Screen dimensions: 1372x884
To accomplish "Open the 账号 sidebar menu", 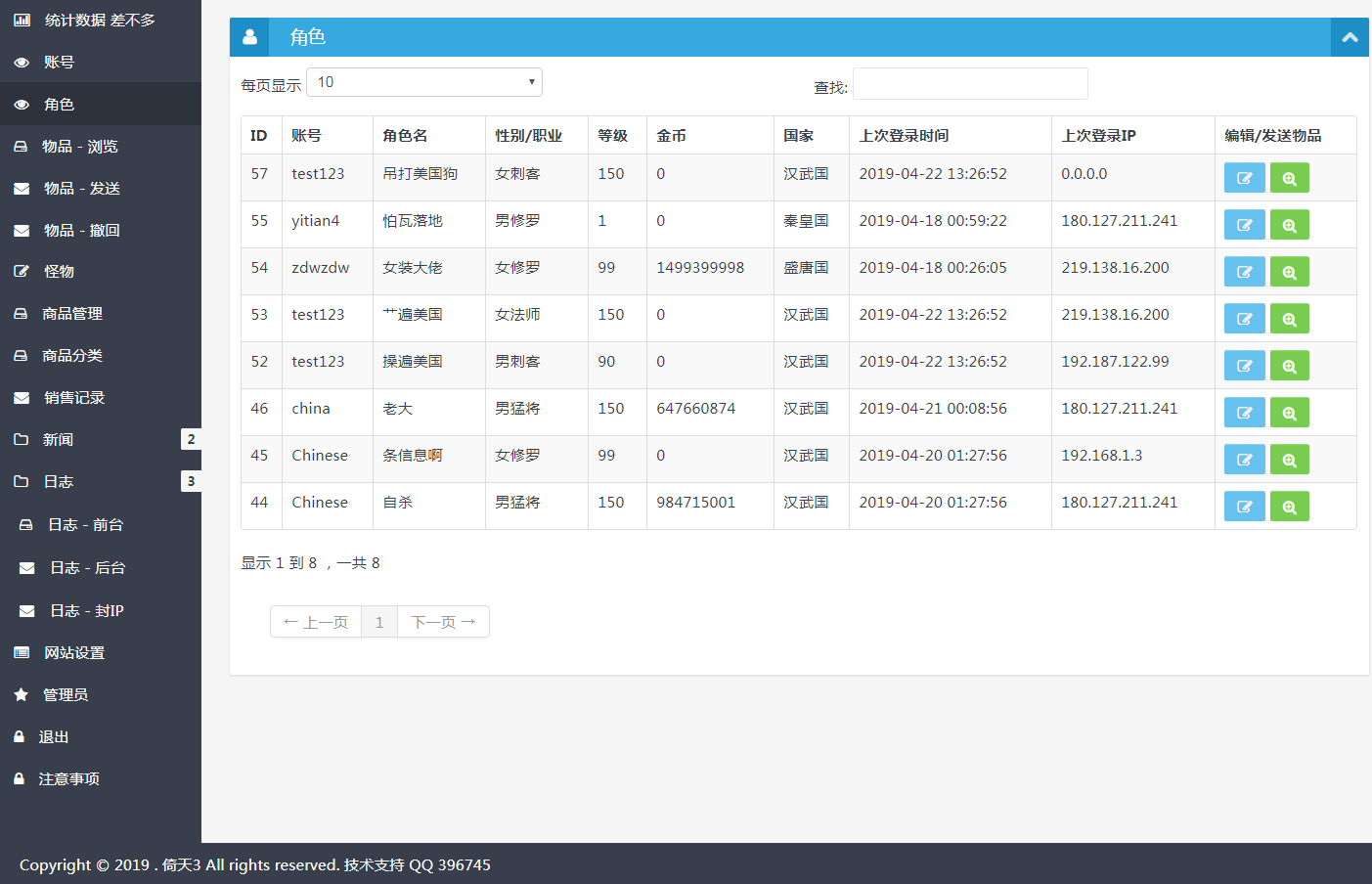I will (x=100, y=63).
